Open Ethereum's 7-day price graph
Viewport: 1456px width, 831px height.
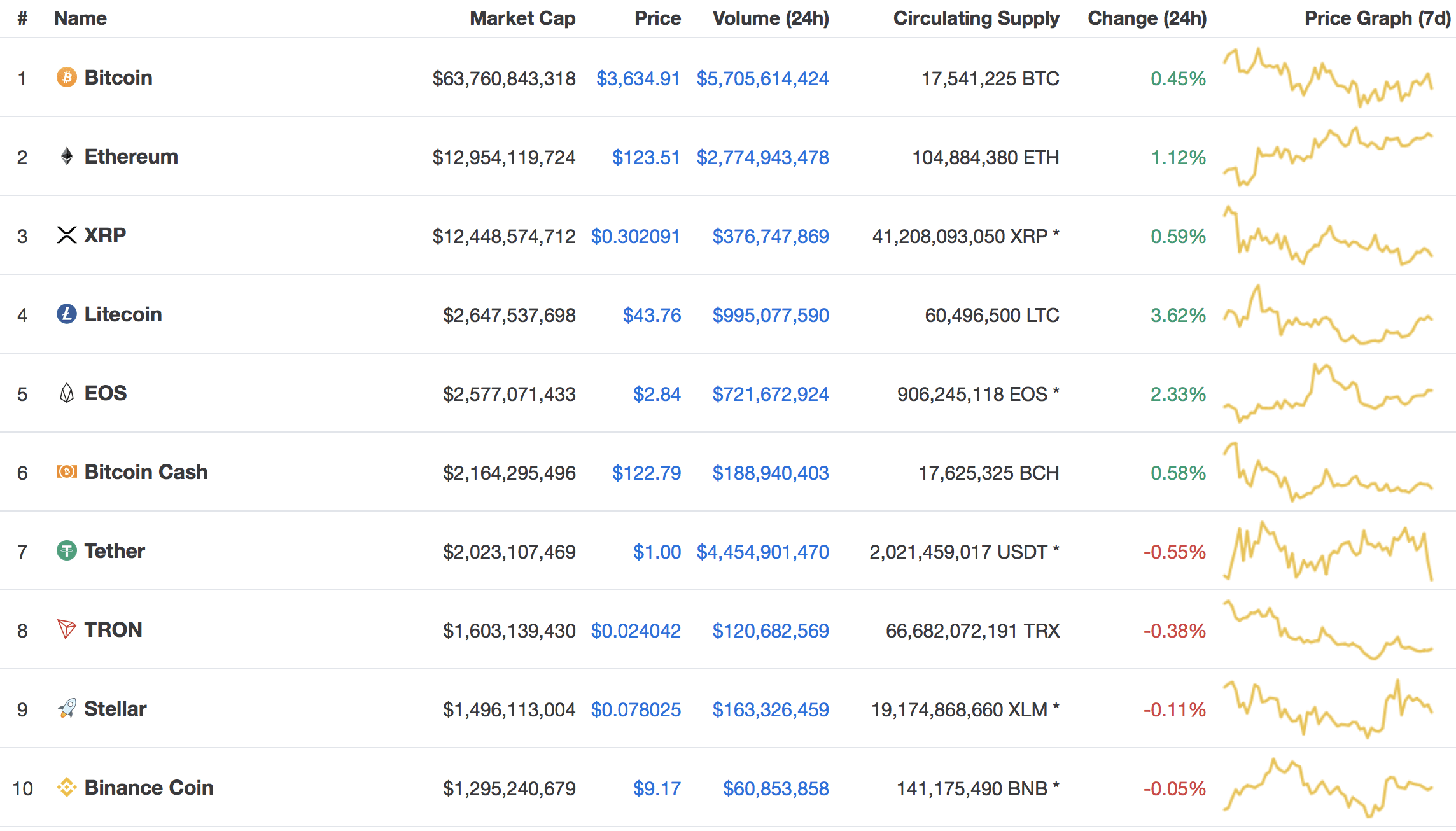pyautogui.click(x=1328, y=156)
